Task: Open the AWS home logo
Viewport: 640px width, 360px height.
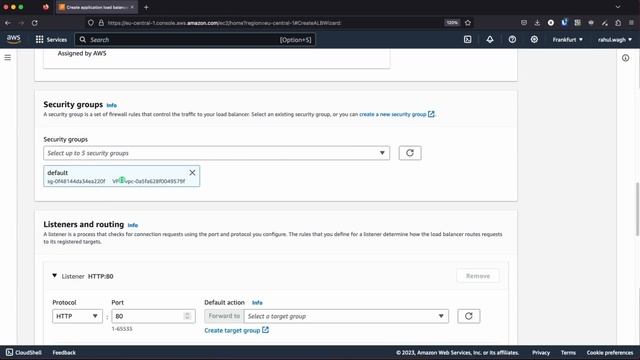Action: click(13, 39)
